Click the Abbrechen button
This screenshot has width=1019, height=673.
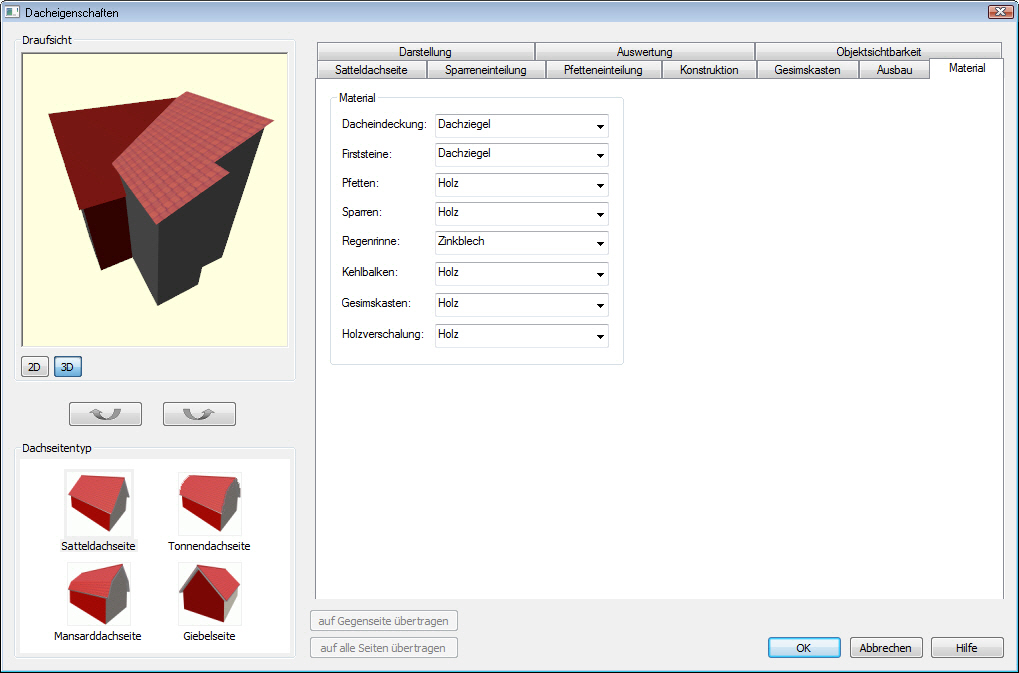[x=886, y=648]
